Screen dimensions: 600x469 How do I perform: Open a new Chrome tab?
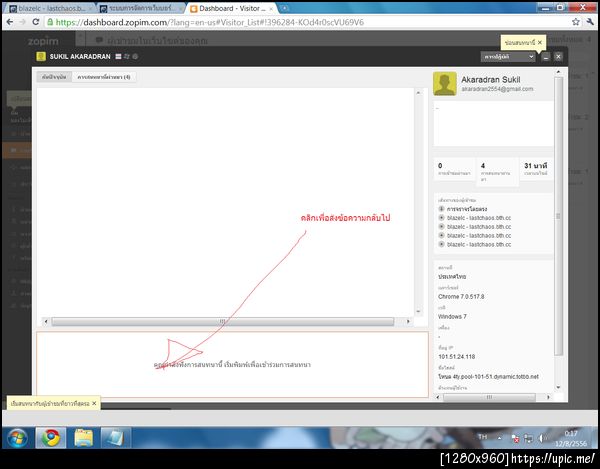point(285,8)
